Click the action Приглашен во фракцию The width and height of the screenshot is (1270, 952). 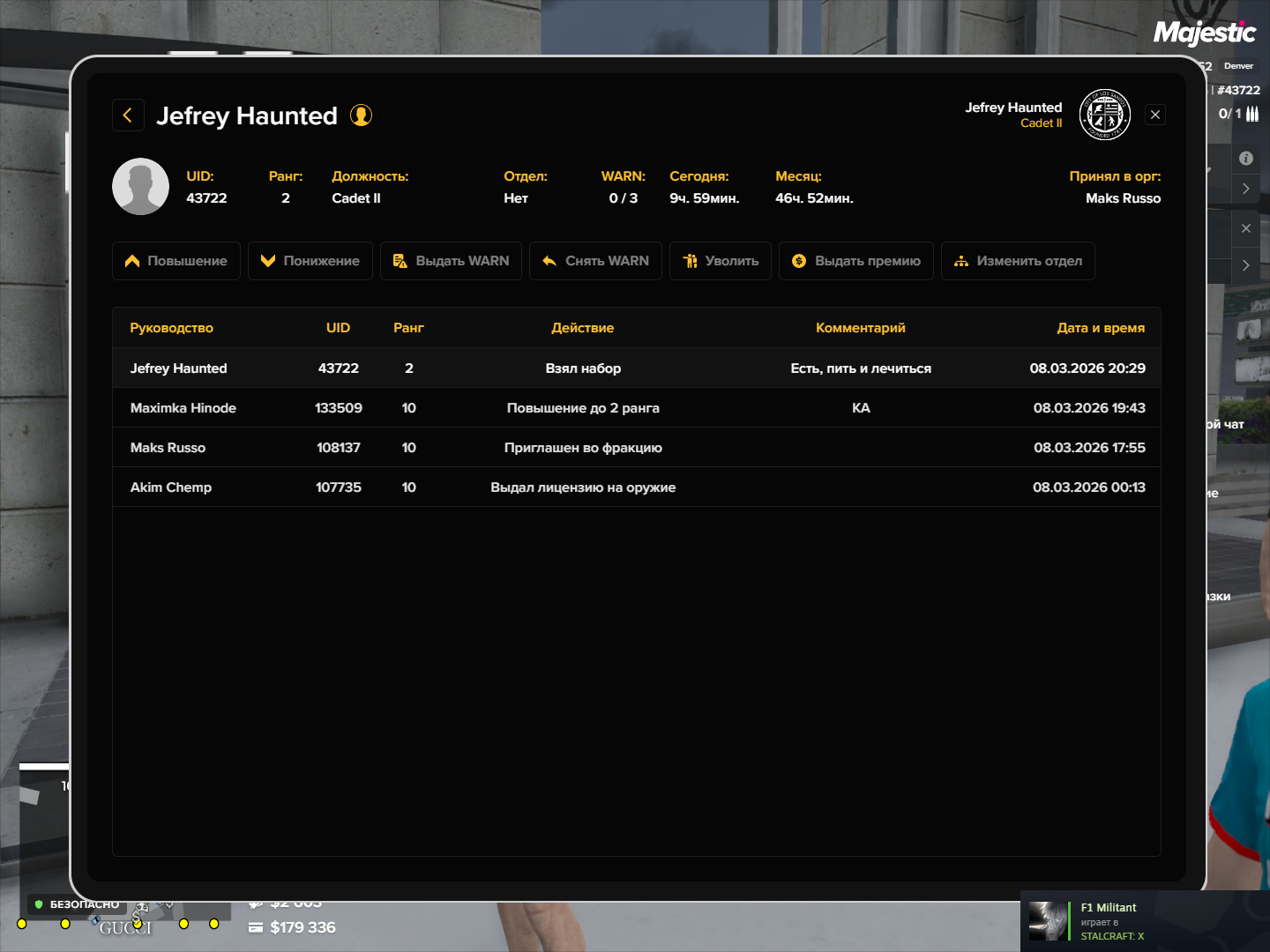point(583,448)
